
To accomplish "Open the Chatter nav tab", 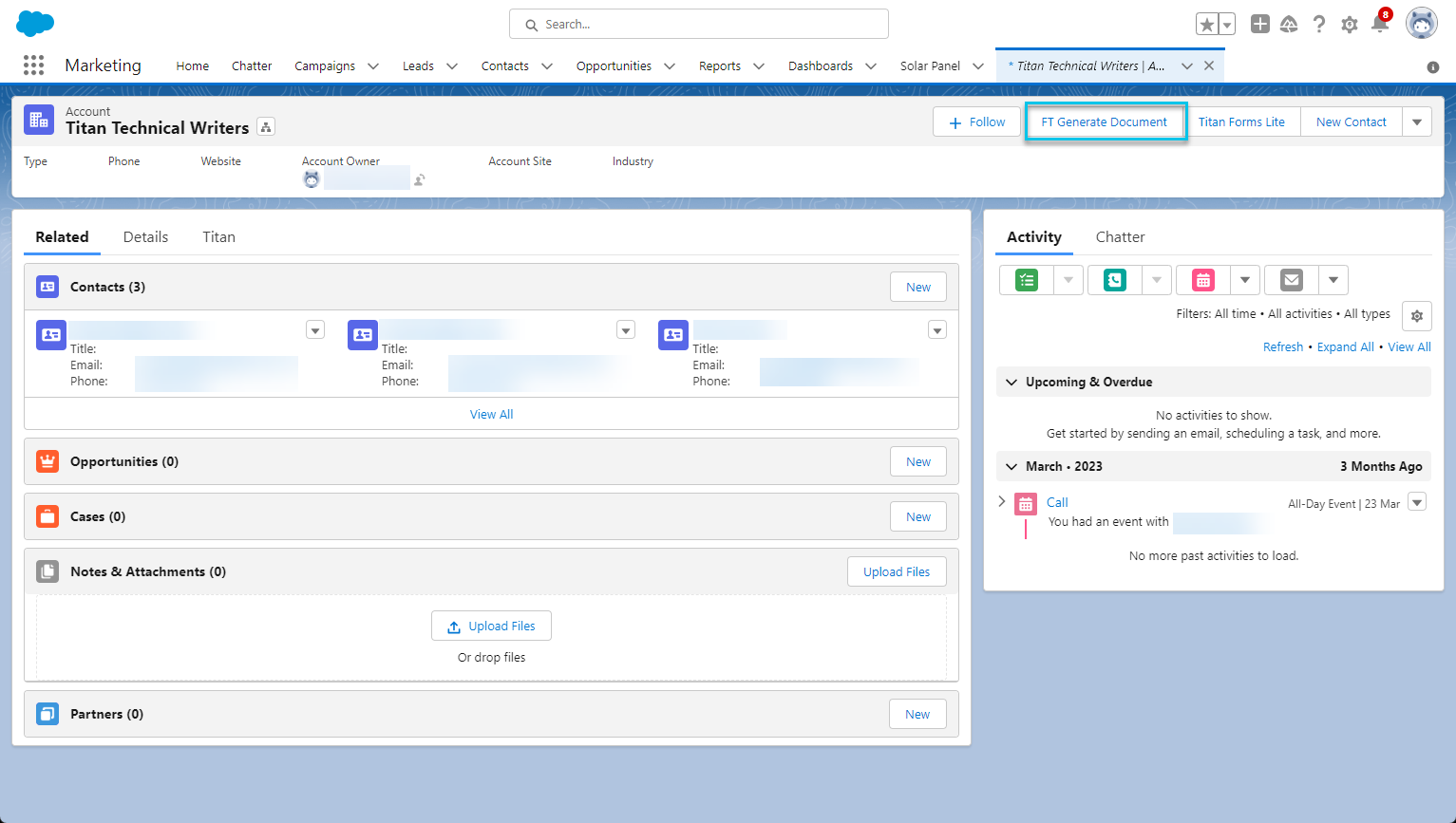I will [x=252, y=65].
